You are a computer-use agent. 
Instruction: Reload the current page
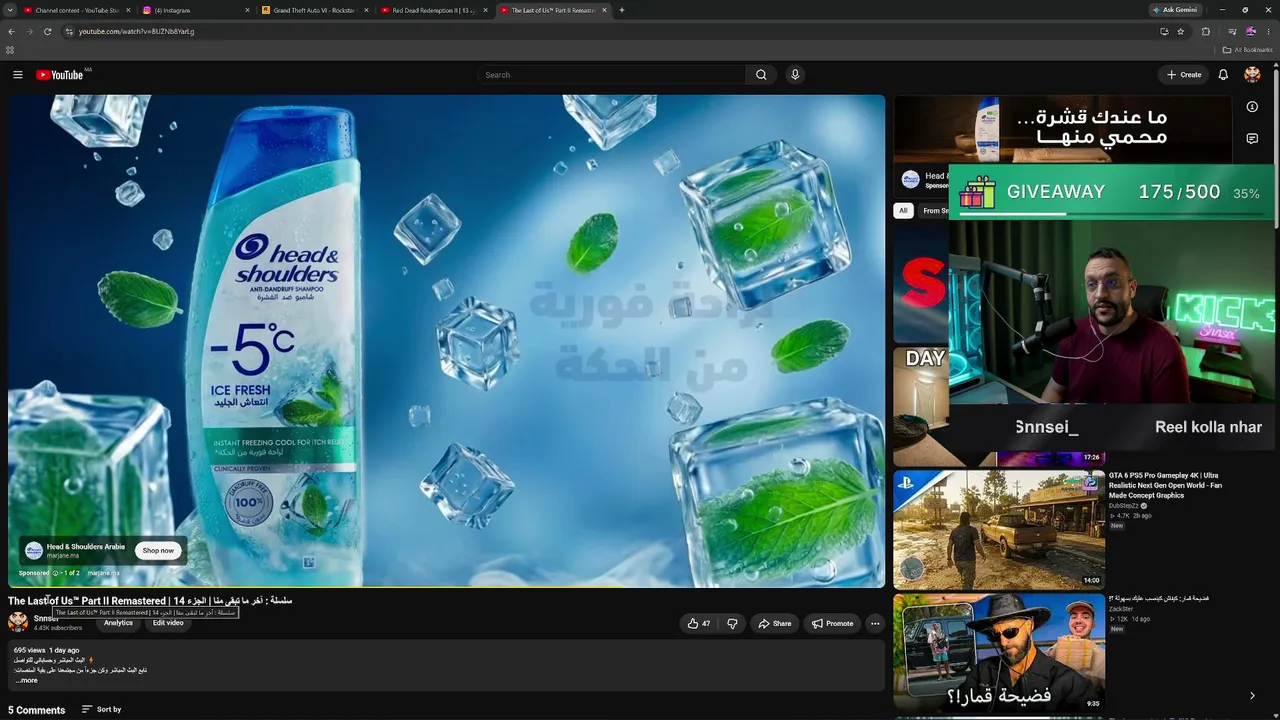click(x=47, y=31)
